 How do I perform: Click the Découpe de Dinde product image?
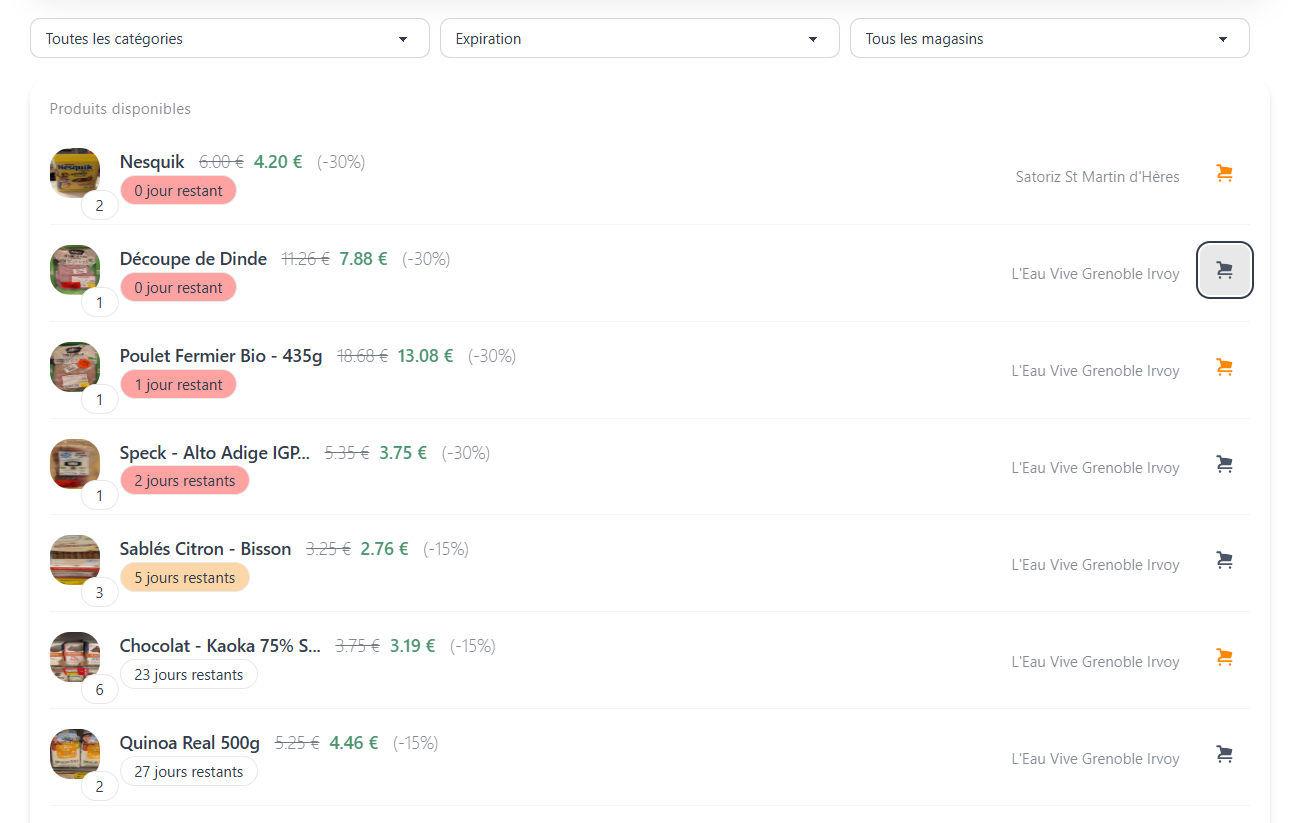(75, 270)
